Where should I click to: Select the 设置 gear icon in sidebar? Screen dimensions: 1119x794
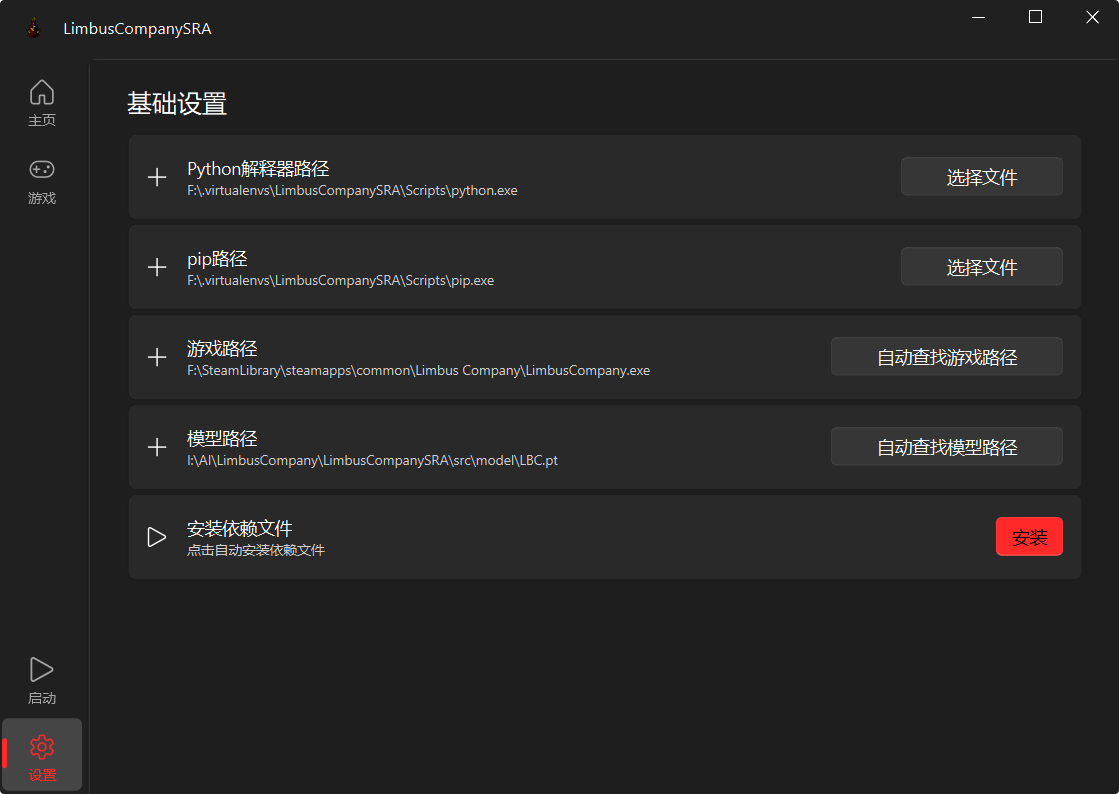[x=42, y=747]
